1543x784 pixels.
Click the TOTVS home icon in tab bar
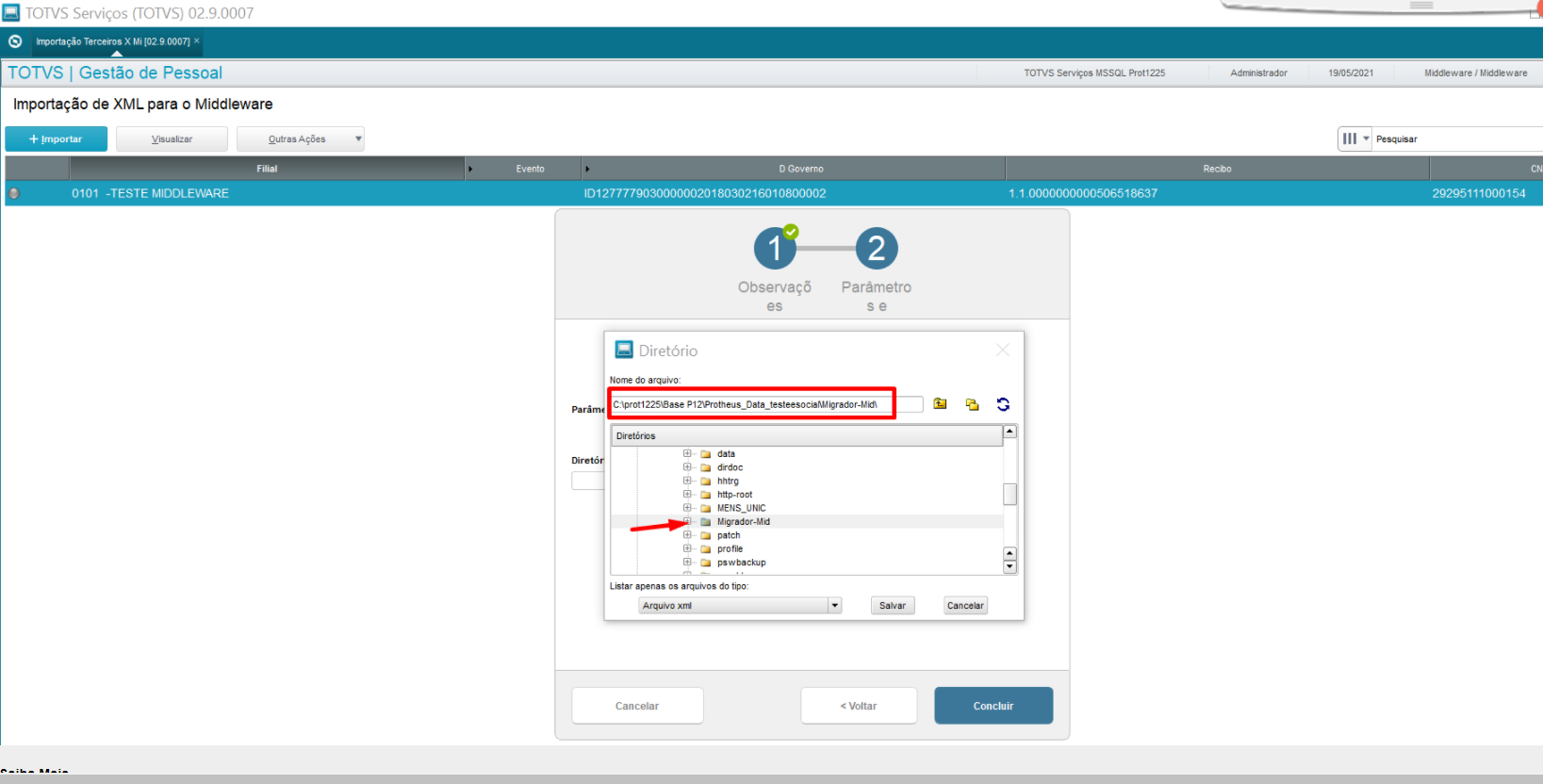coord(15,41)
